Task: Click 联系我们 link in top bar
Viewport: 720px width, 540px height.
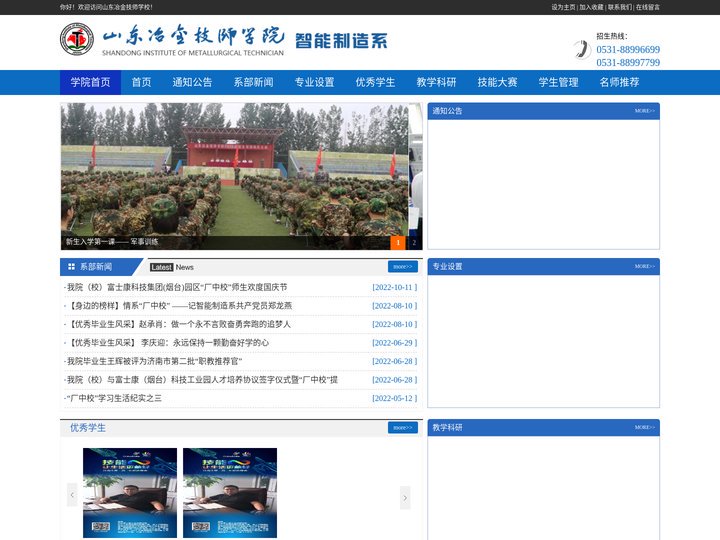Action: point(620,7)
